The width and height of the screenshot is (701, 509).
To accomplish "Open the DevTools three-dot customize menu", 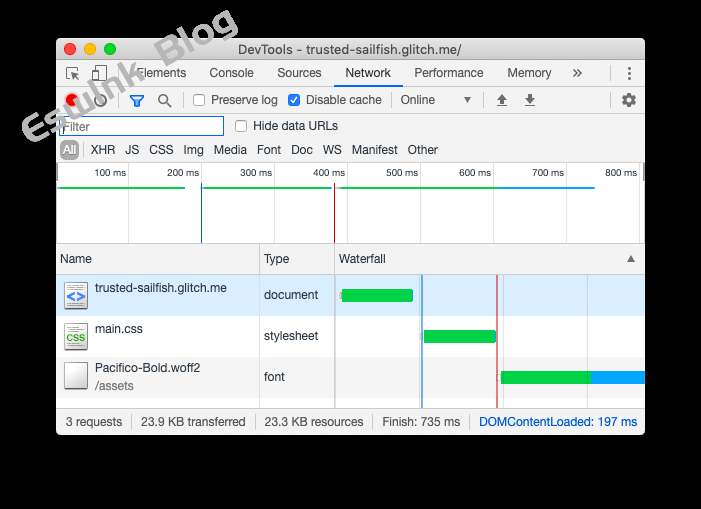I will coord(629,73).
